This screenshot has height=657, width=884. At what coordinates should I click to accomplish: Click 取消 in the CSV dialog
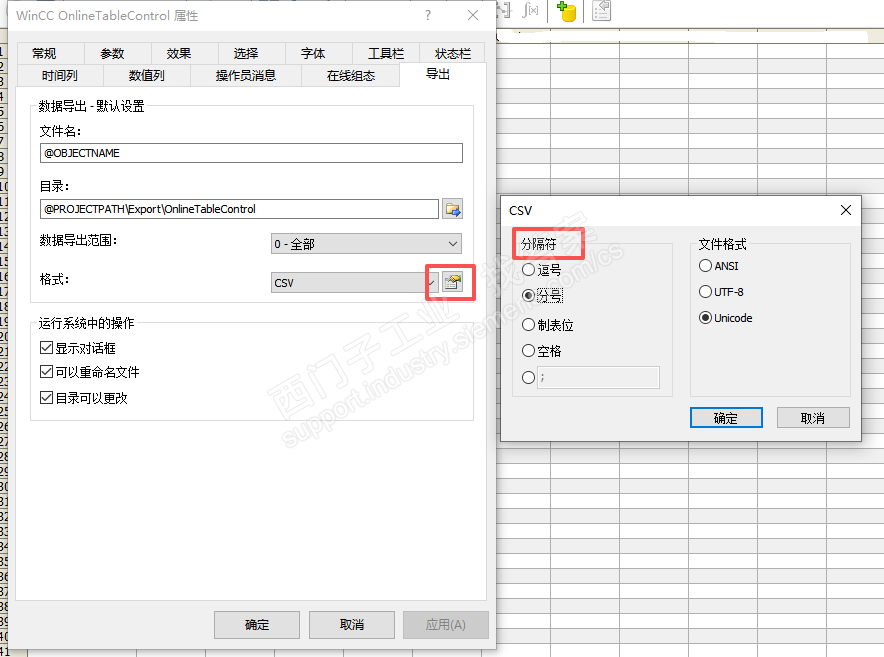(813, 418)
